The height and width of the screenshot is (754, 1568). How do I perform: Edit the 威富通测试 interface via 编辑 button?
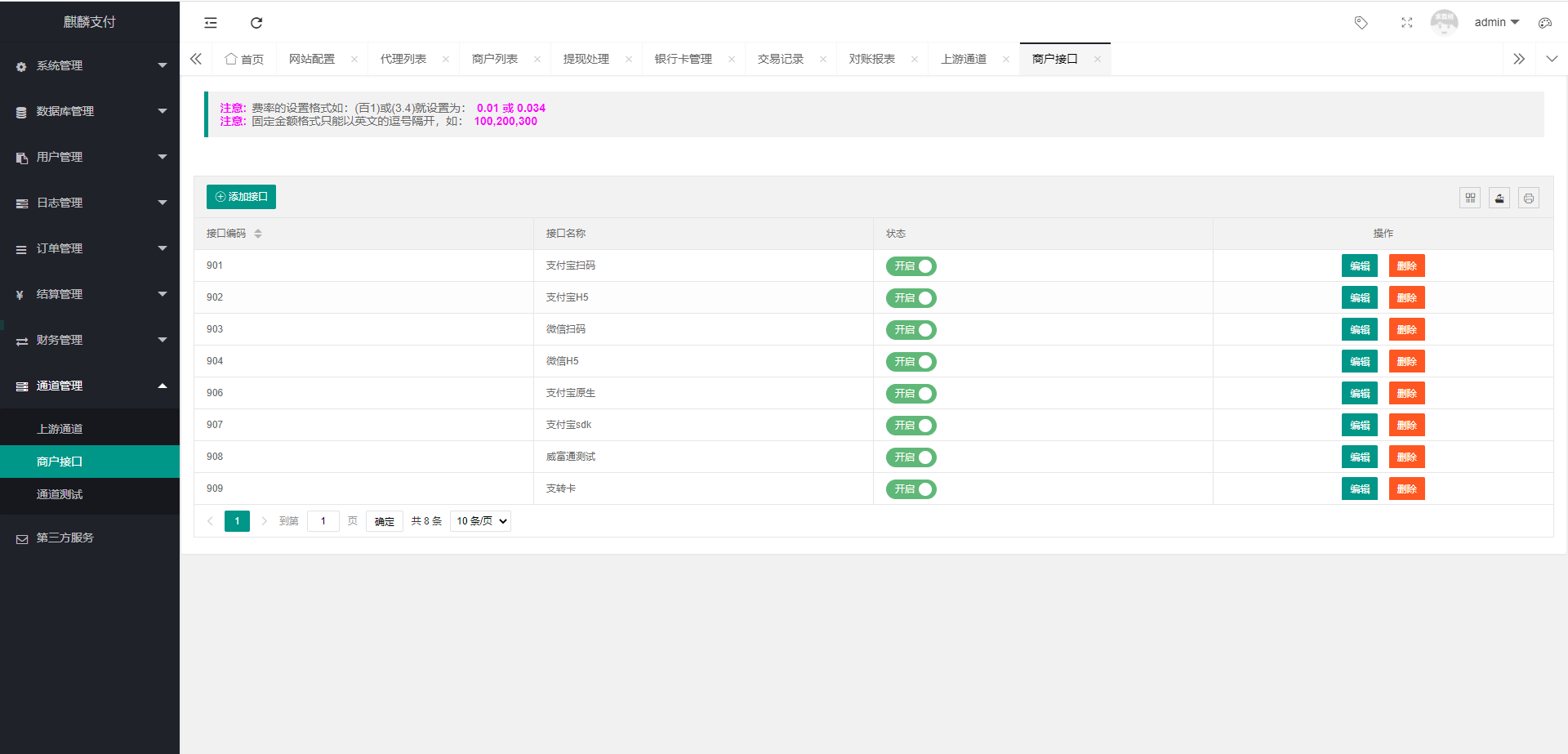[1359, 456]
